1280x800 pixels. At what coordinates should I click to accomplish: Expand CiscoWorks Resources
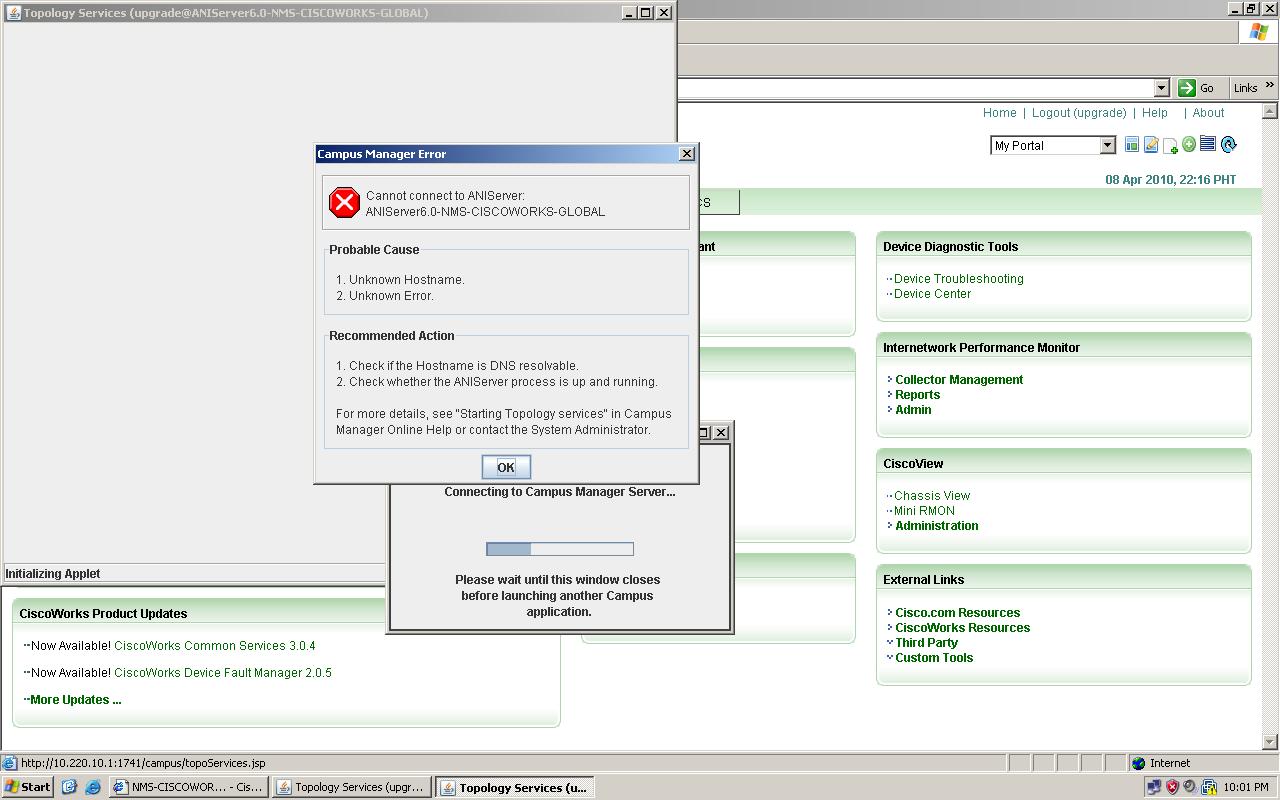[962, 628]
